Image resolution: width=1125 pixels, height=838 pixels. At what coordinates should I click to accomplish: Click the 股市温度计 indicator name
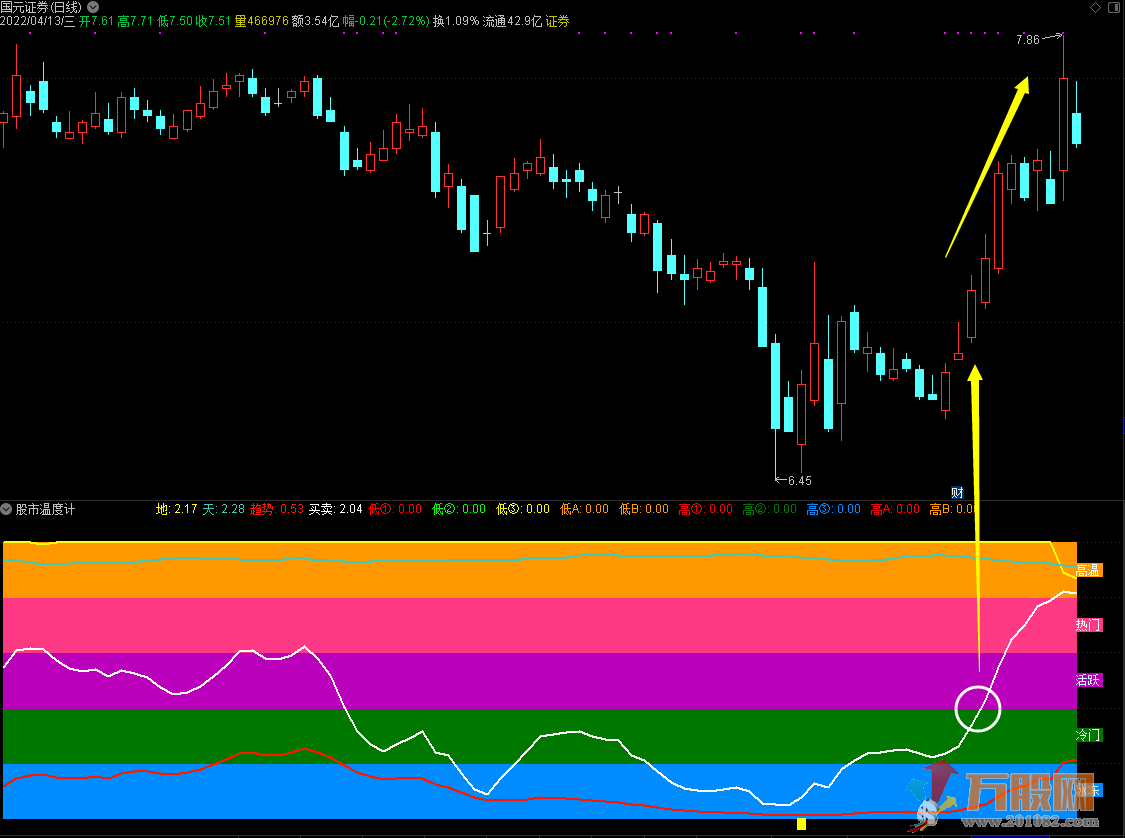(45, 509)
